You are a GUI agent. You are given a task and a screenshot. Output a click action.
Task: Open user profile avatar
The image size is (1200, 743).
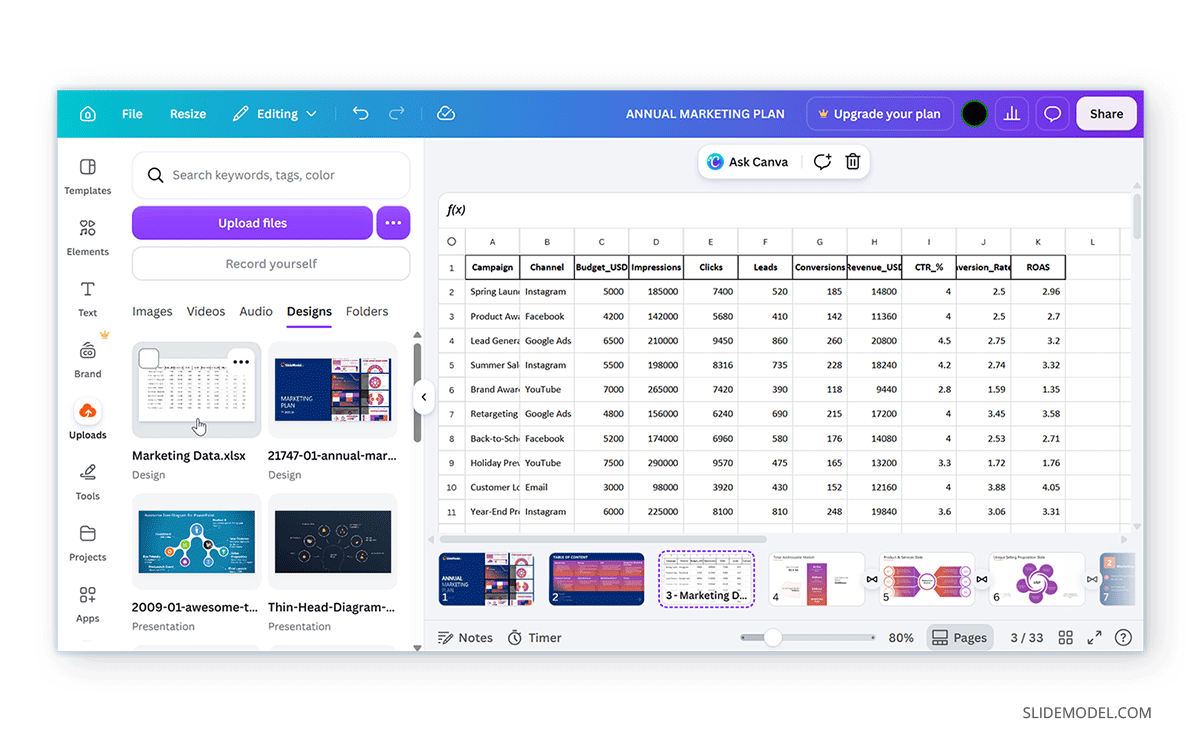click(x=975, y=114)
